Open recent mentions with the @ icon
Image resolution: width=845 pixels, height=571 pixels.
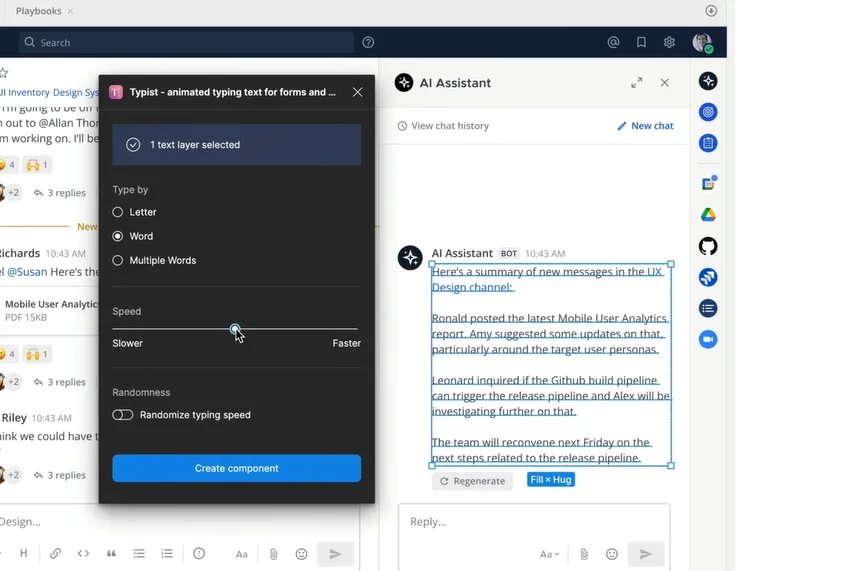613,42
